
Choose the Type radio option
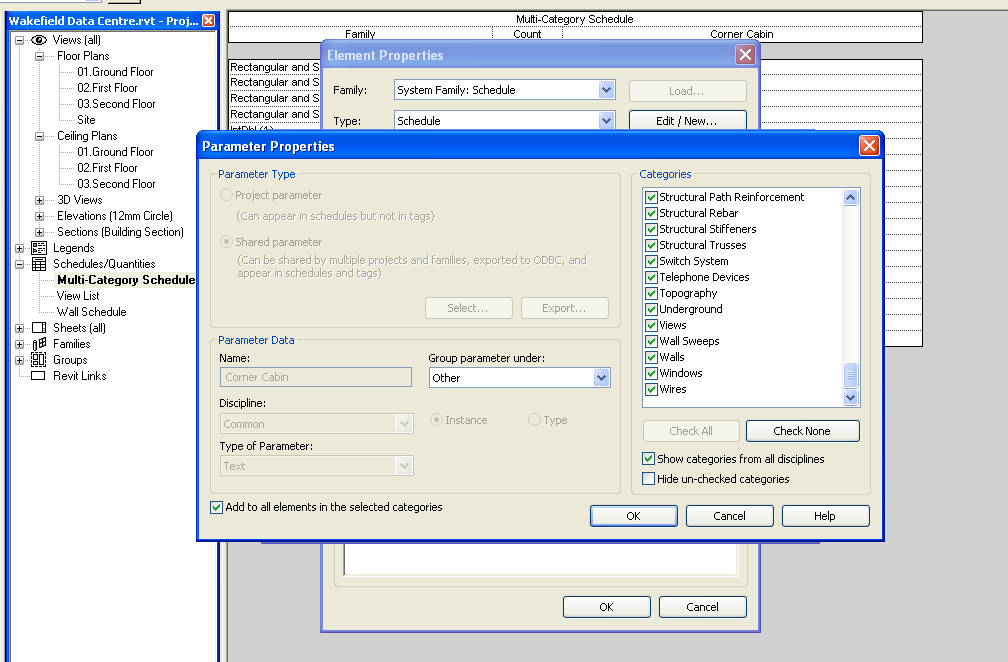point(534,420)
